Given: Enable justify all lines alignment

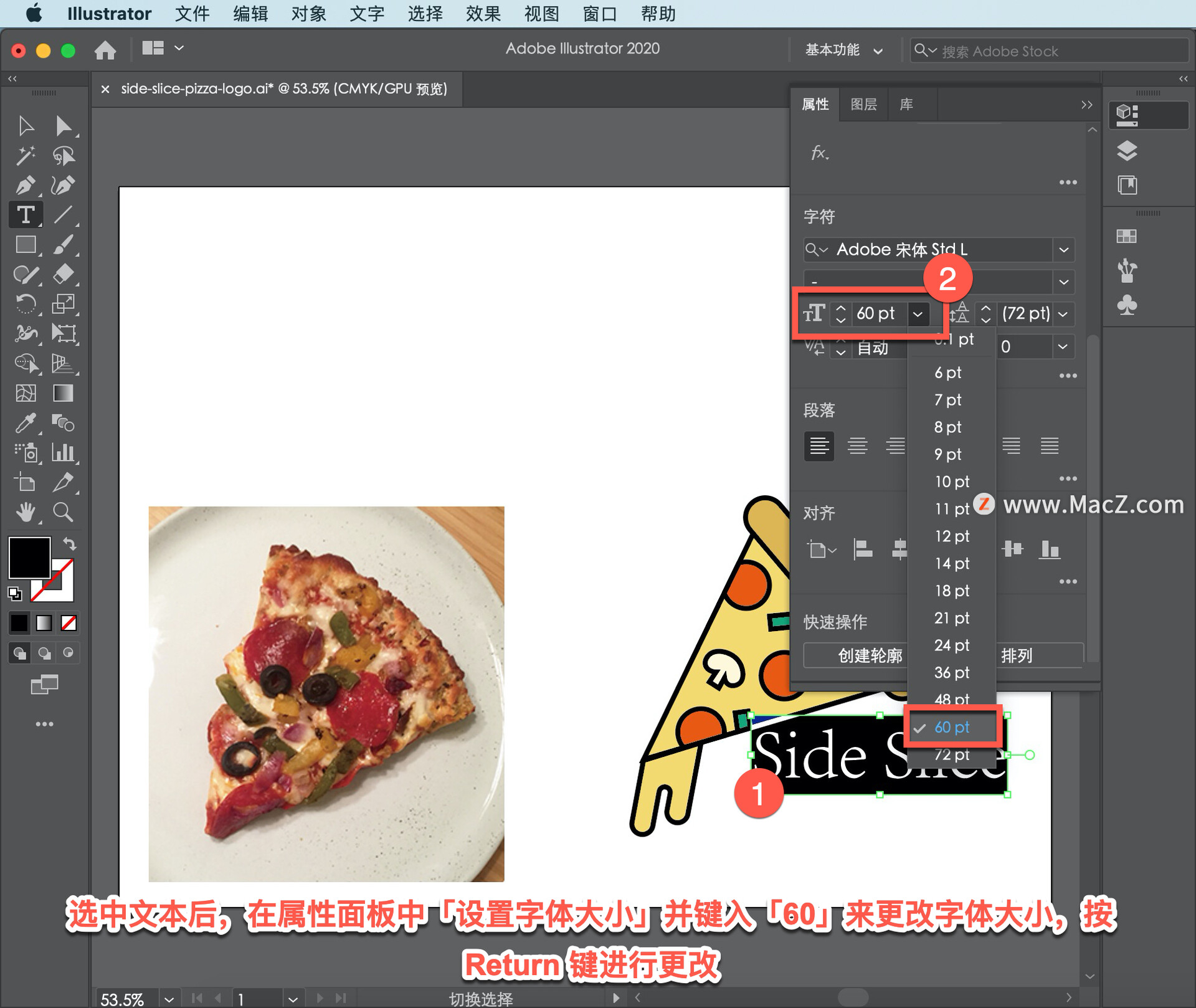Looking at the screenshot, I should (x=1049, y=446).
